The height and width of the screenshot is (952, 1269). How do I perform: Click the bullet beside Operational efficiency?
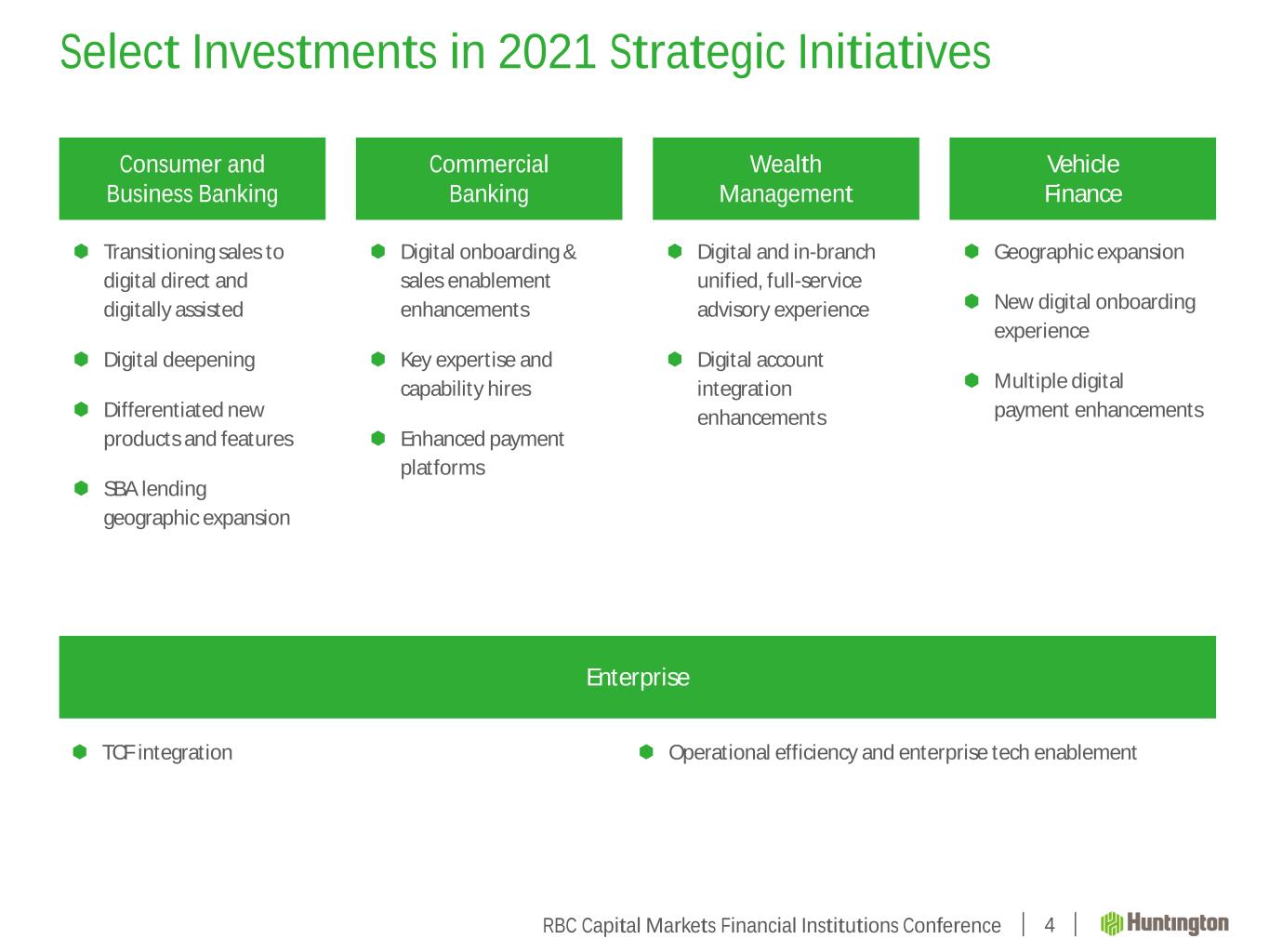(647, 751)
